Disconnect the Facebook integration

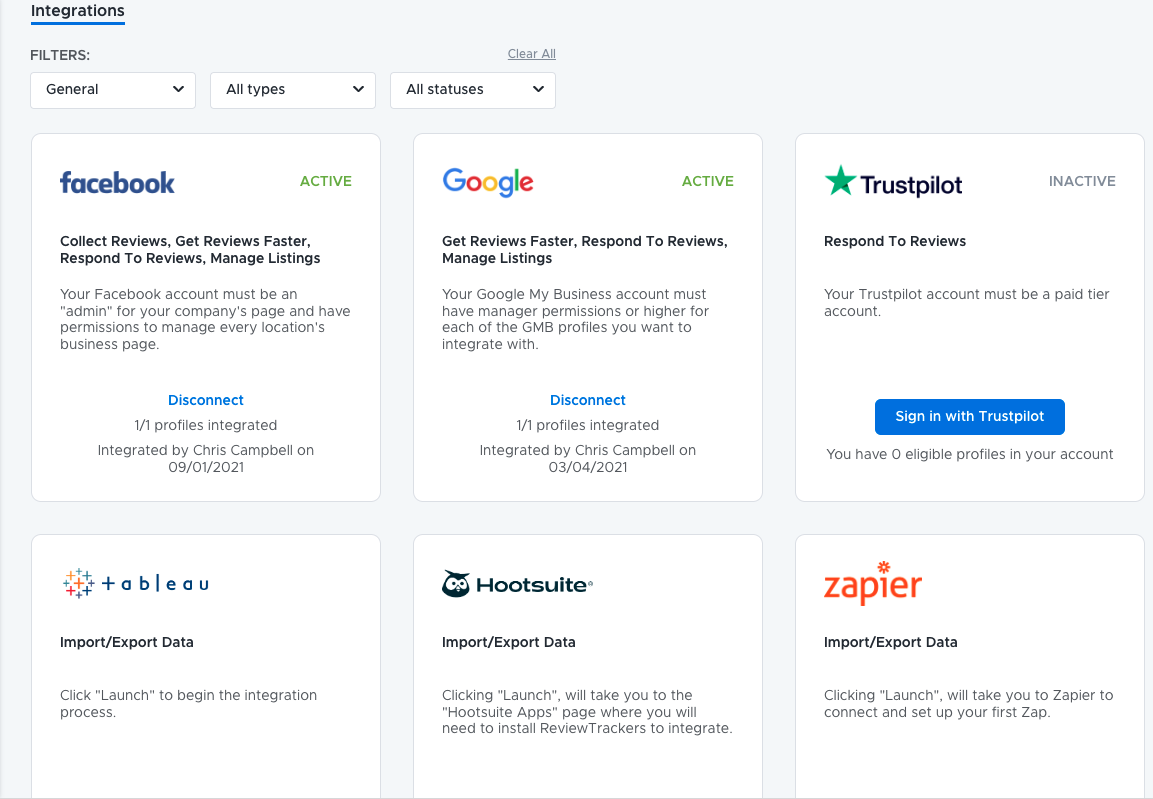(x=206, y=400)
